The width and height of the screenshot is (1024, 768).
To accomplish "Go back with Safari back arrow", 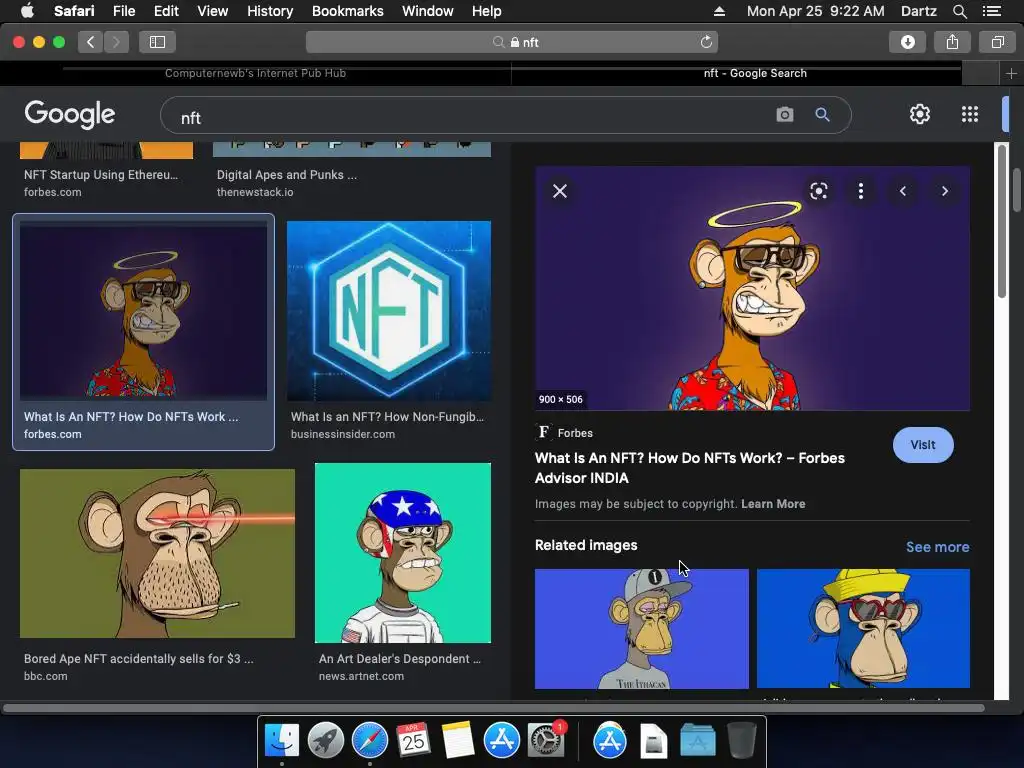I will 90,42.
